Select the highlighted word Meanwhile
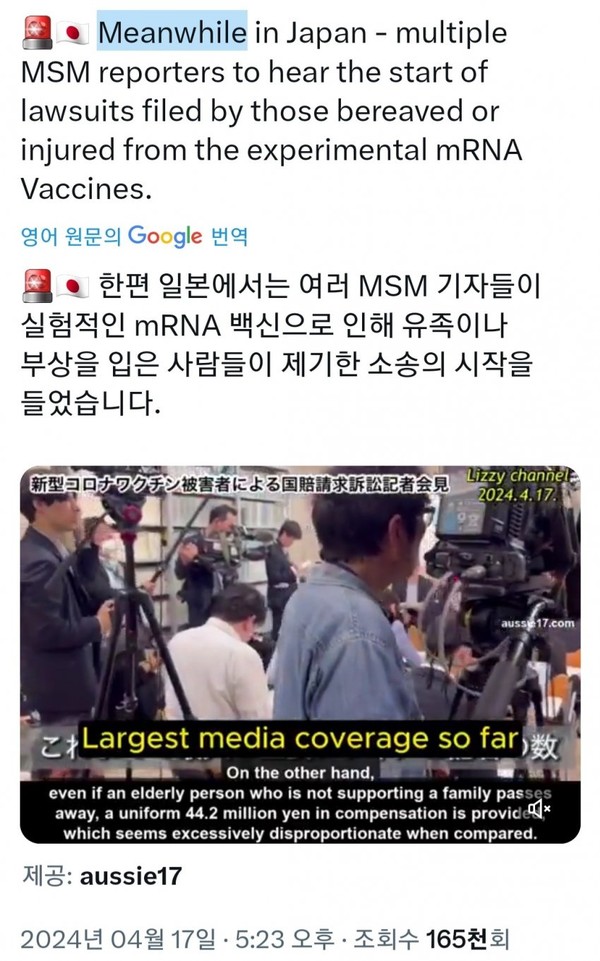Viewport: 600px width, 961px height. click(172, 32)
